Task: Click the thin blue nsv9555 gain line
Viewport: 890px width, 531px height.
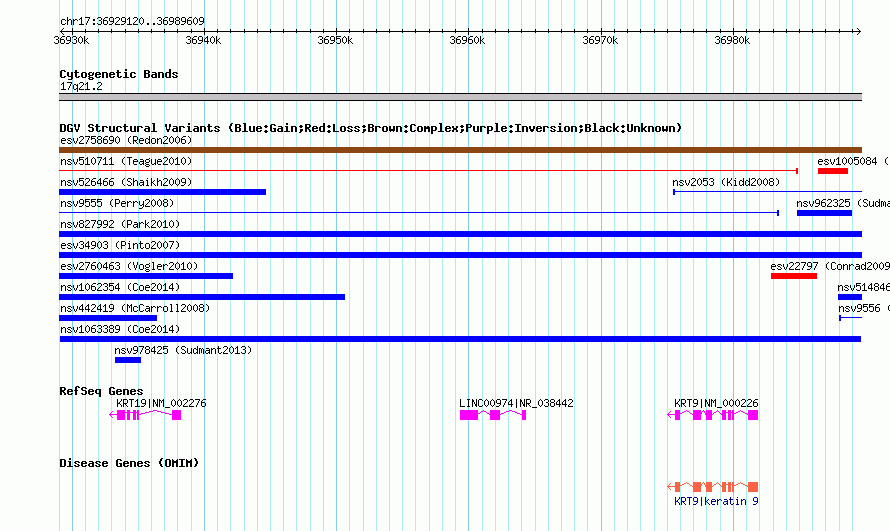Action: click(419, 213)
